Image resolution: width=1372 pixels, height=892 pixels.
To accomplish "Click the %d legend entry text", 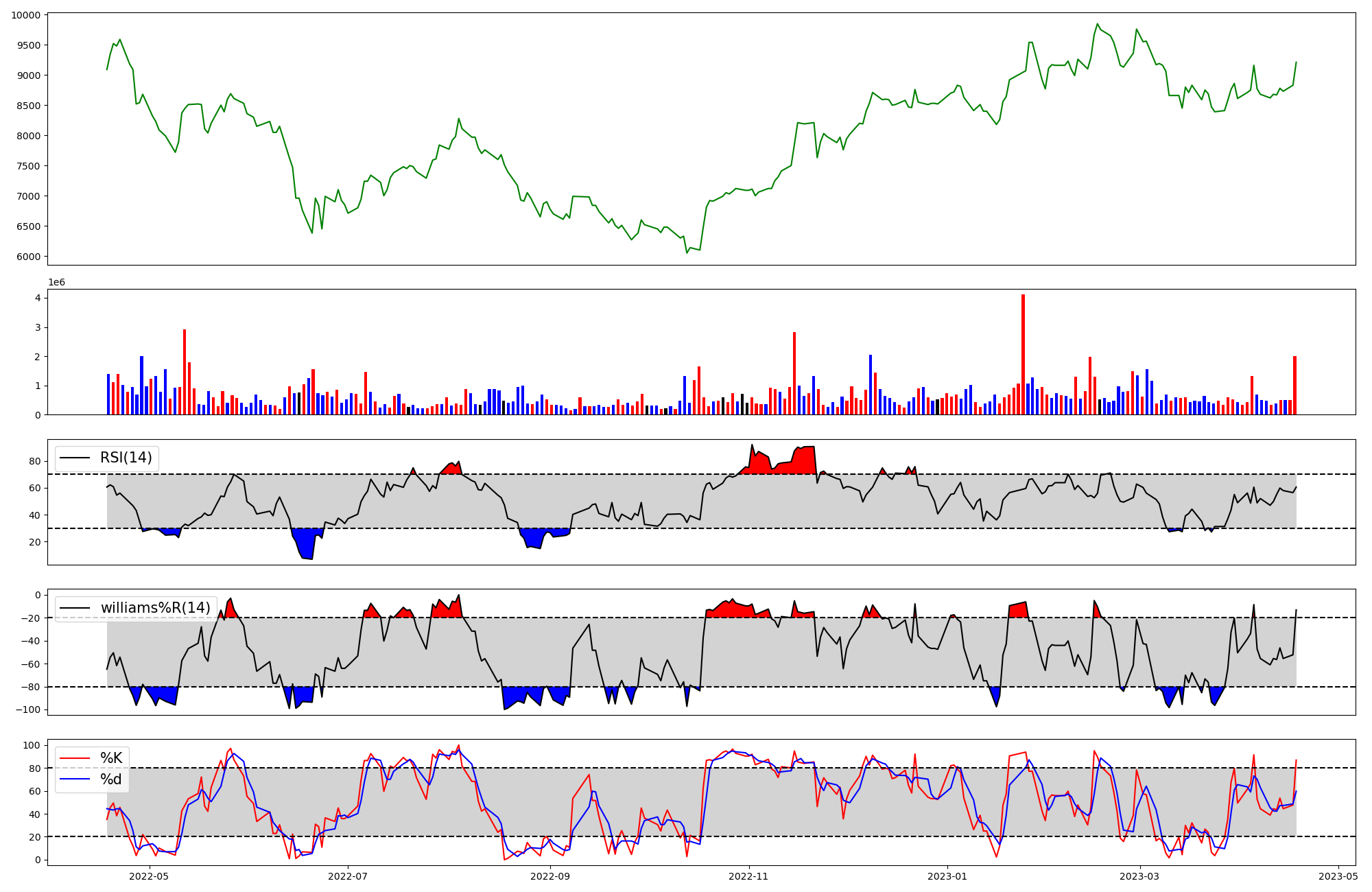I will click(111, 779).
